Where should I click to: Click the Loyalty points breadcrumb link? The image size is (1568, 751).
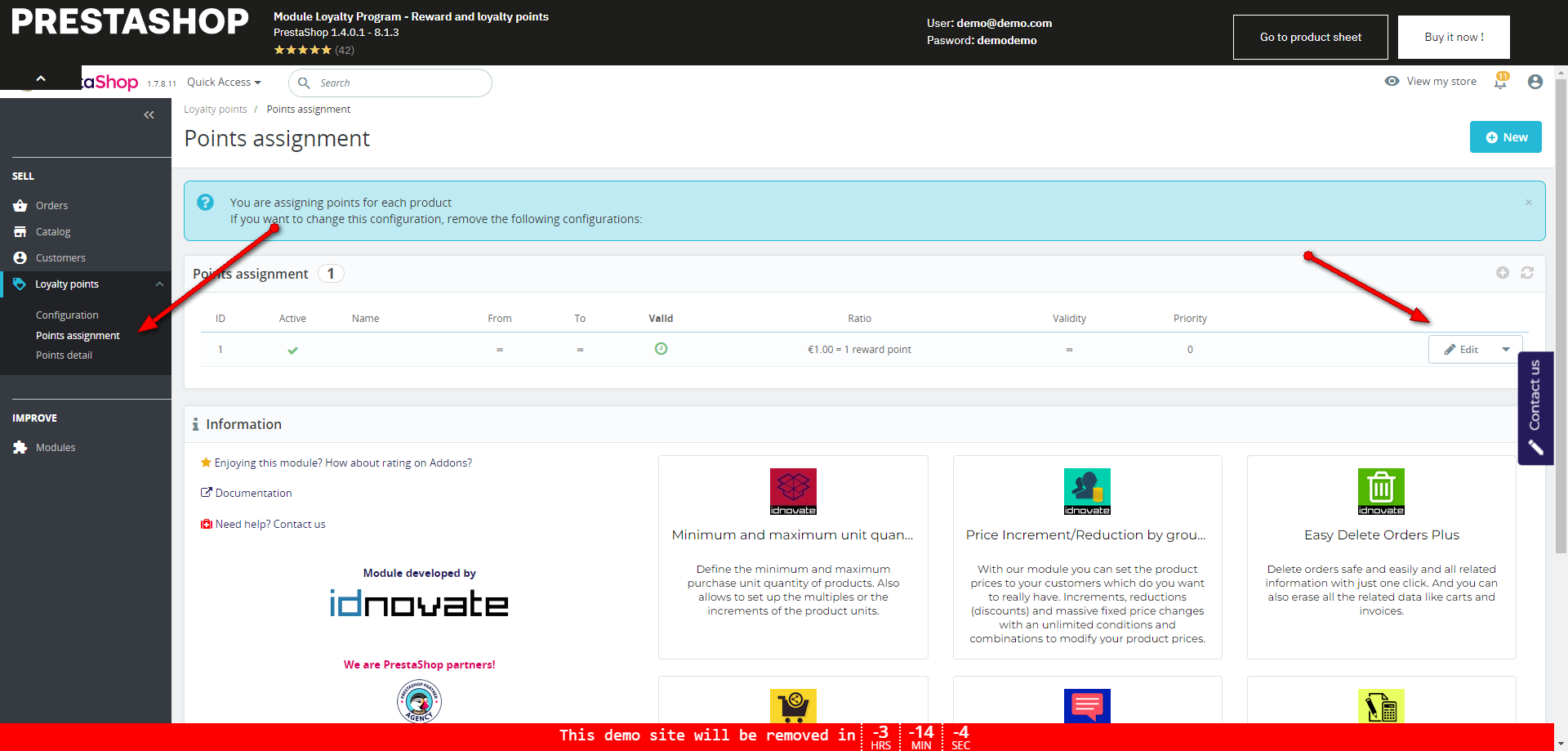pos(216,110)
